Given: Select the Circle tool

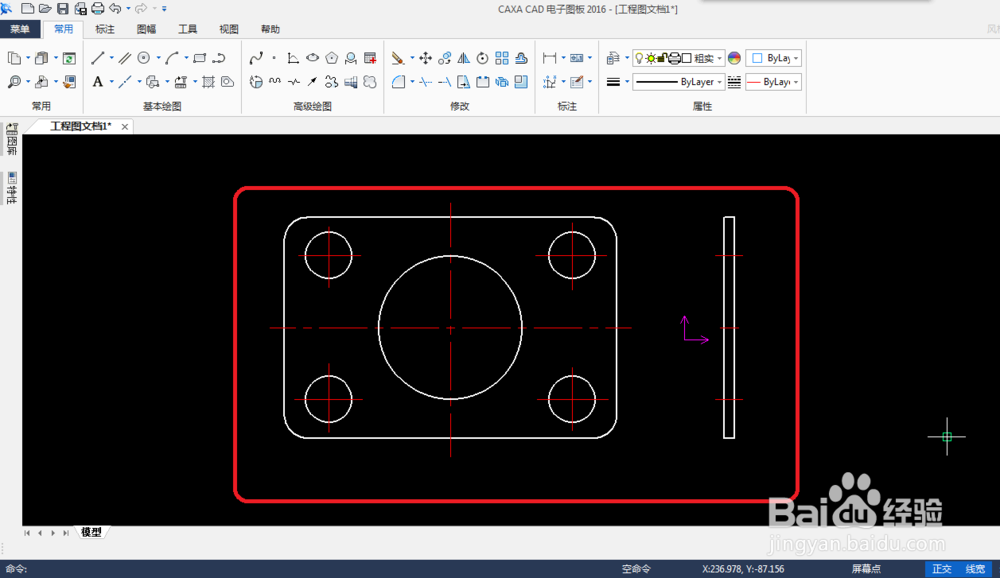Looking at the screenshot, I should [x=144, y=58].
